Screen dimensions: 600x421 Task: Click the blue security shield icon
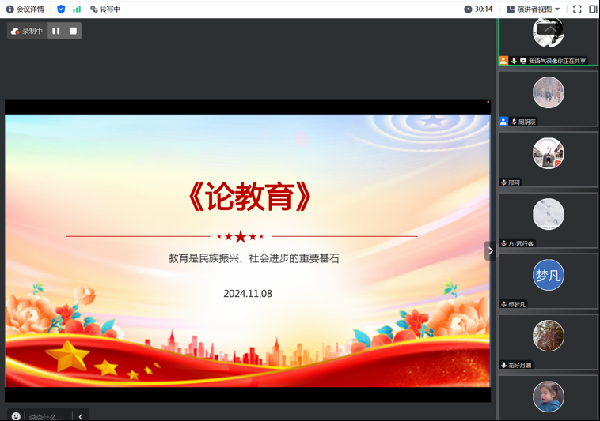click(61, 9)
